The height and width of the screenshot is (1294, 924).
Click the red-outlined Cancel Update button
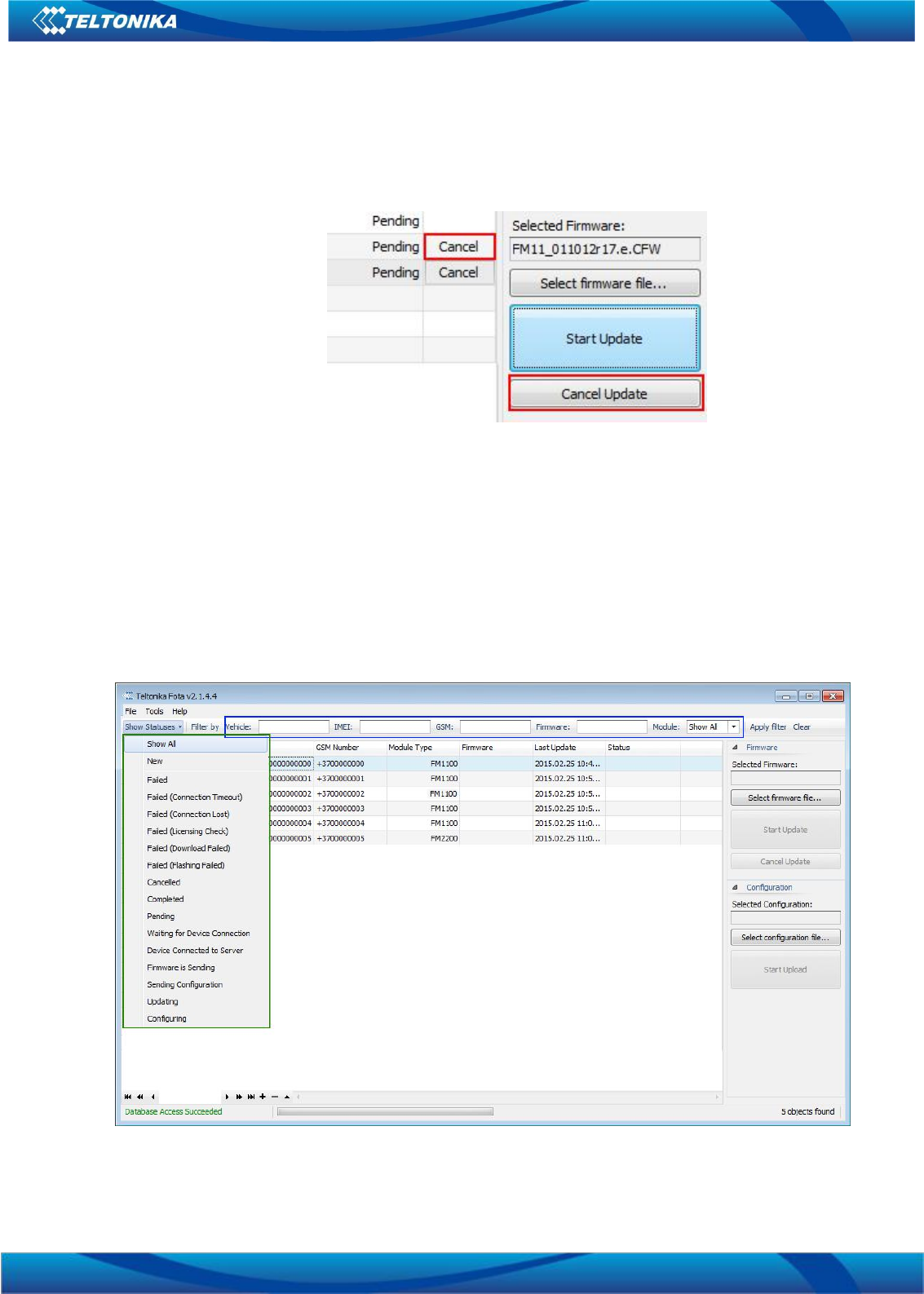(604, 394)
